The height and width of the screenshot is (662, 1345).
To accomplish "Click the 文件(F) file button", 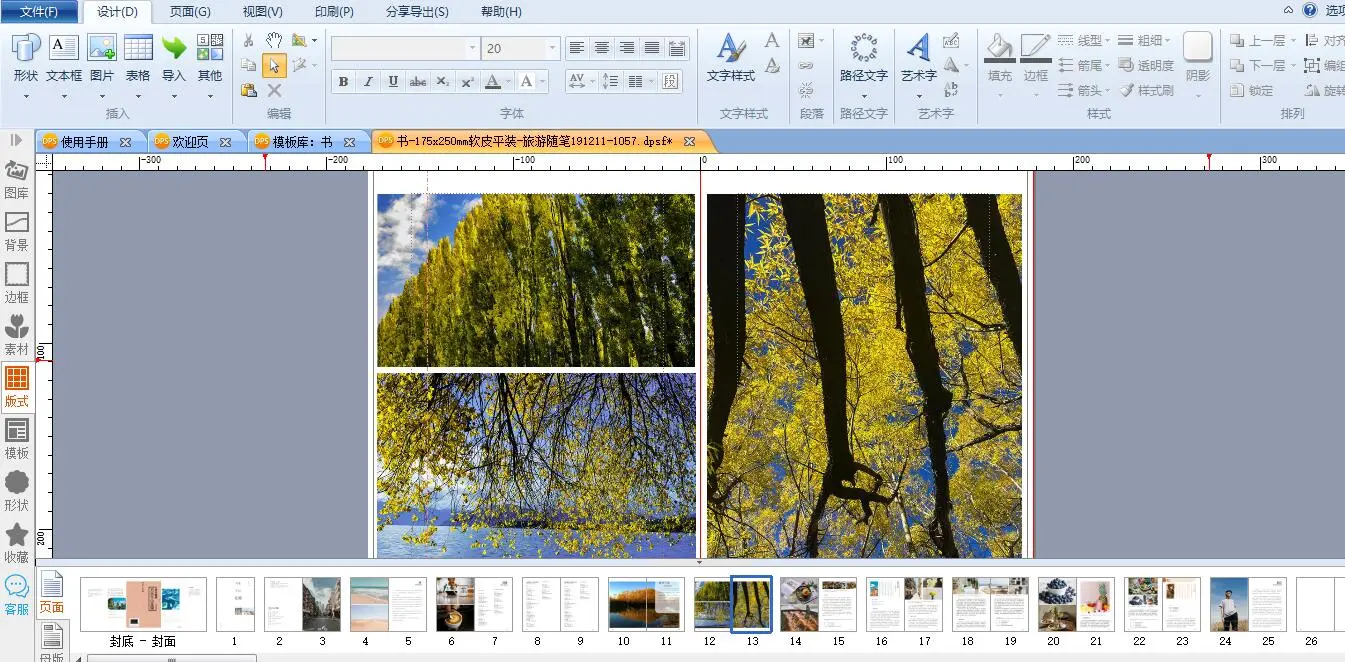I will 39,12.
